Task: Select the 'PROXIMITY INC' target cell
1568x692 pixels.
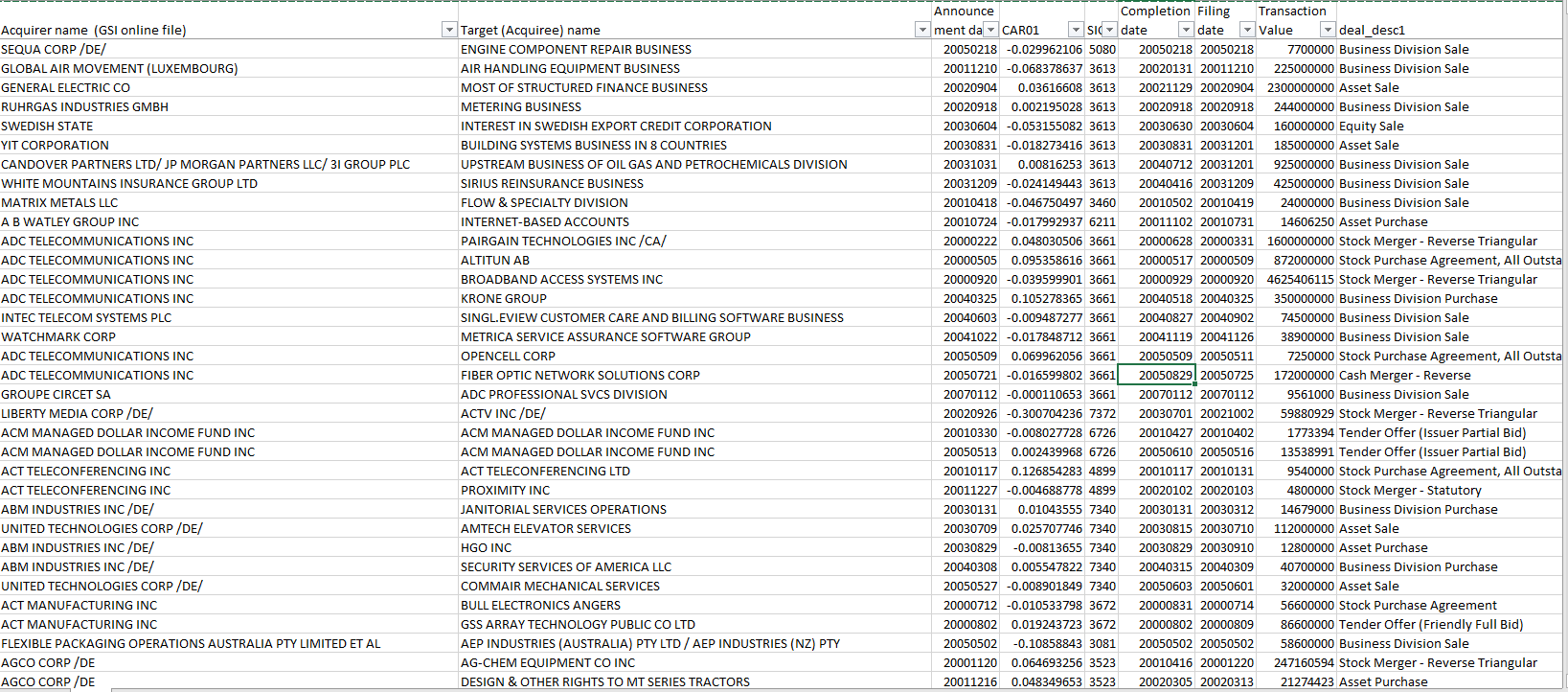Action: (x=694, y=490)
